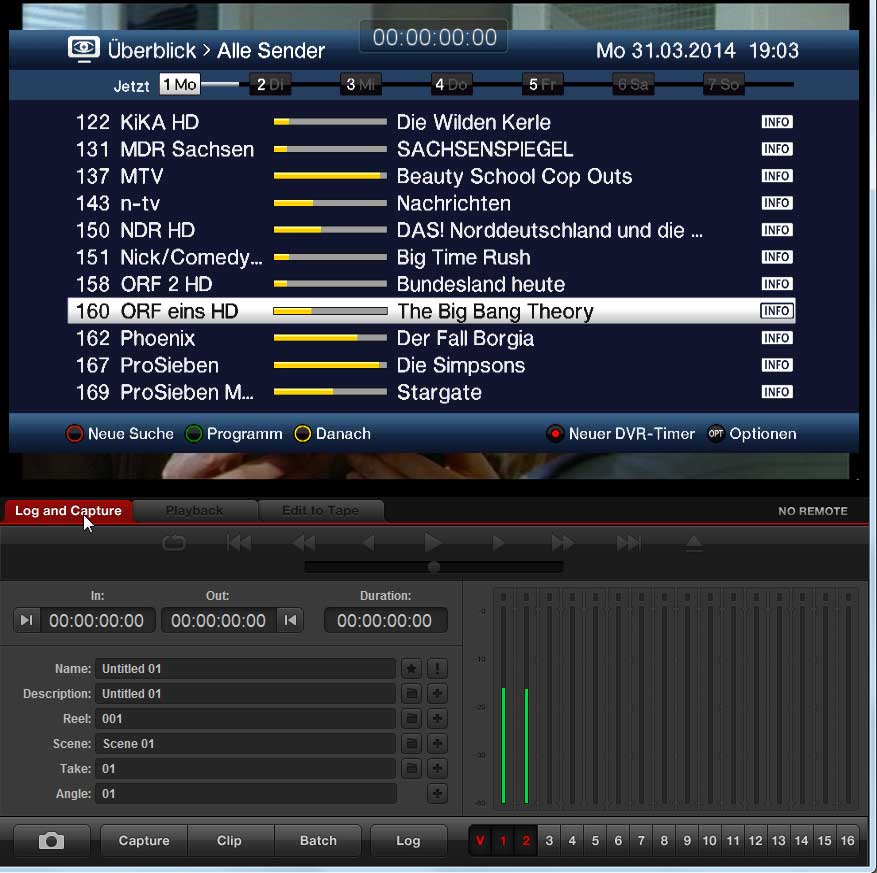
Task: Move the jog shuttle slider handle
Action: coord(433,567)
